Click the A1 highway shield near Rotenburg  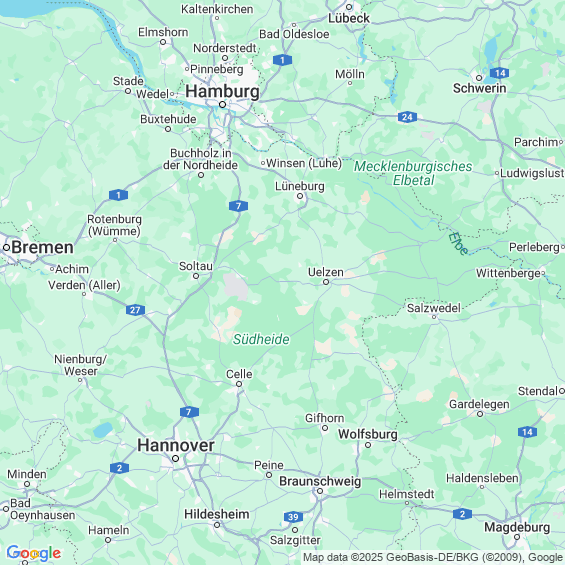pos(118,195)
